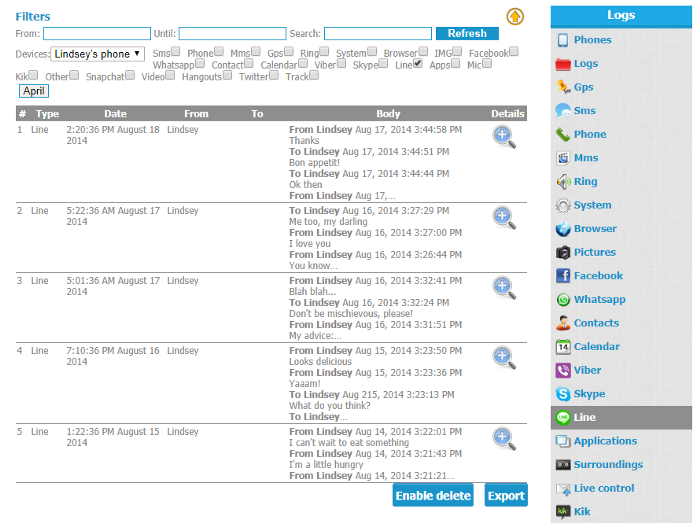Enable the Sms filter checkbox

click(x=176, y=51)
